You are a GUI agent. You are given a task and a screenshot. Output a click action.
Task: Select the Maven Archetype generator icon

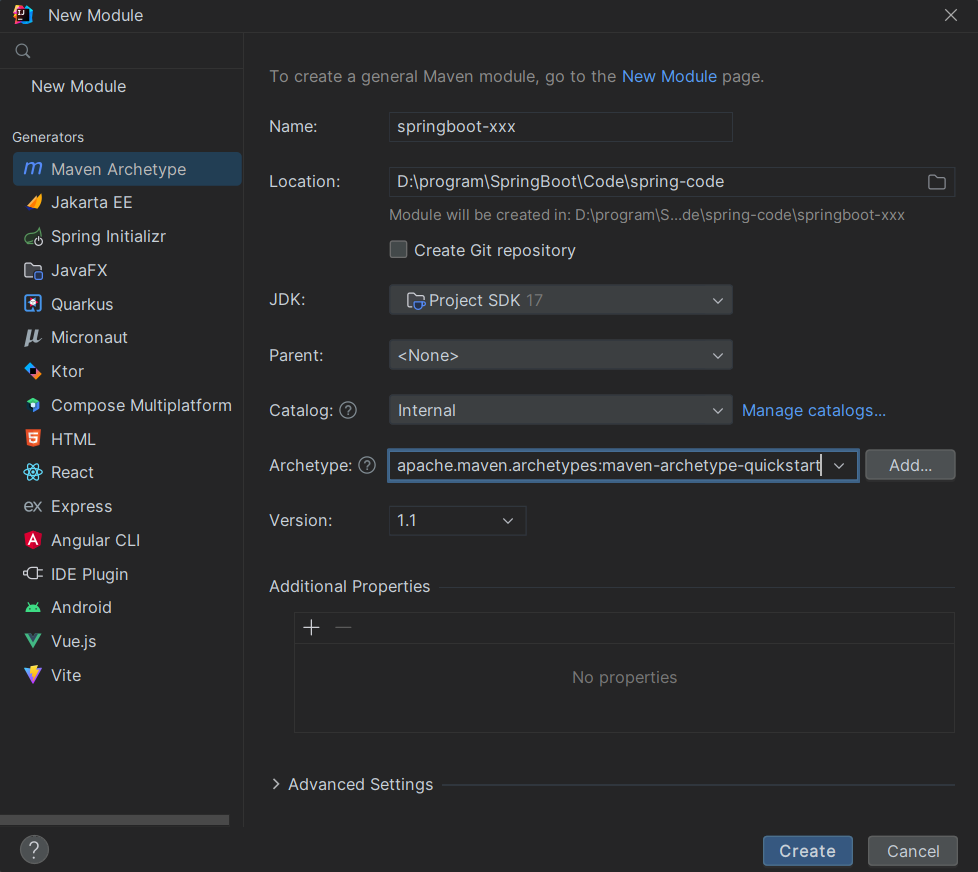33,168
